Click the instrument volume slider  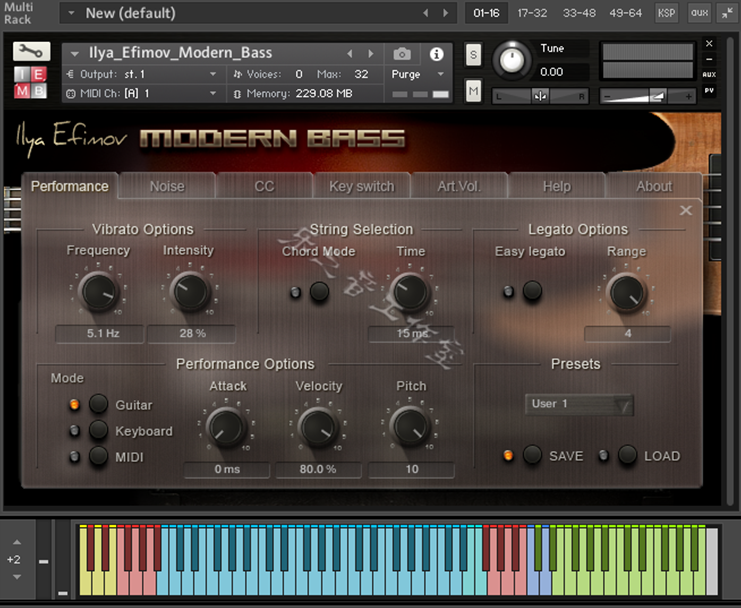[x=648, y=96]
